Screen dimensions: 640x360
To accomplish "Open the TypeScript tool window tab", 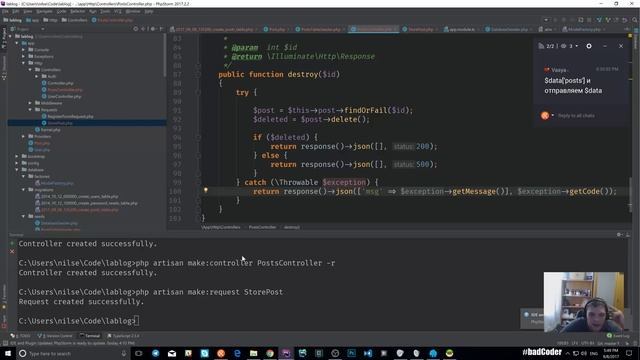I will pyautogui.click(x=123, y=336).
